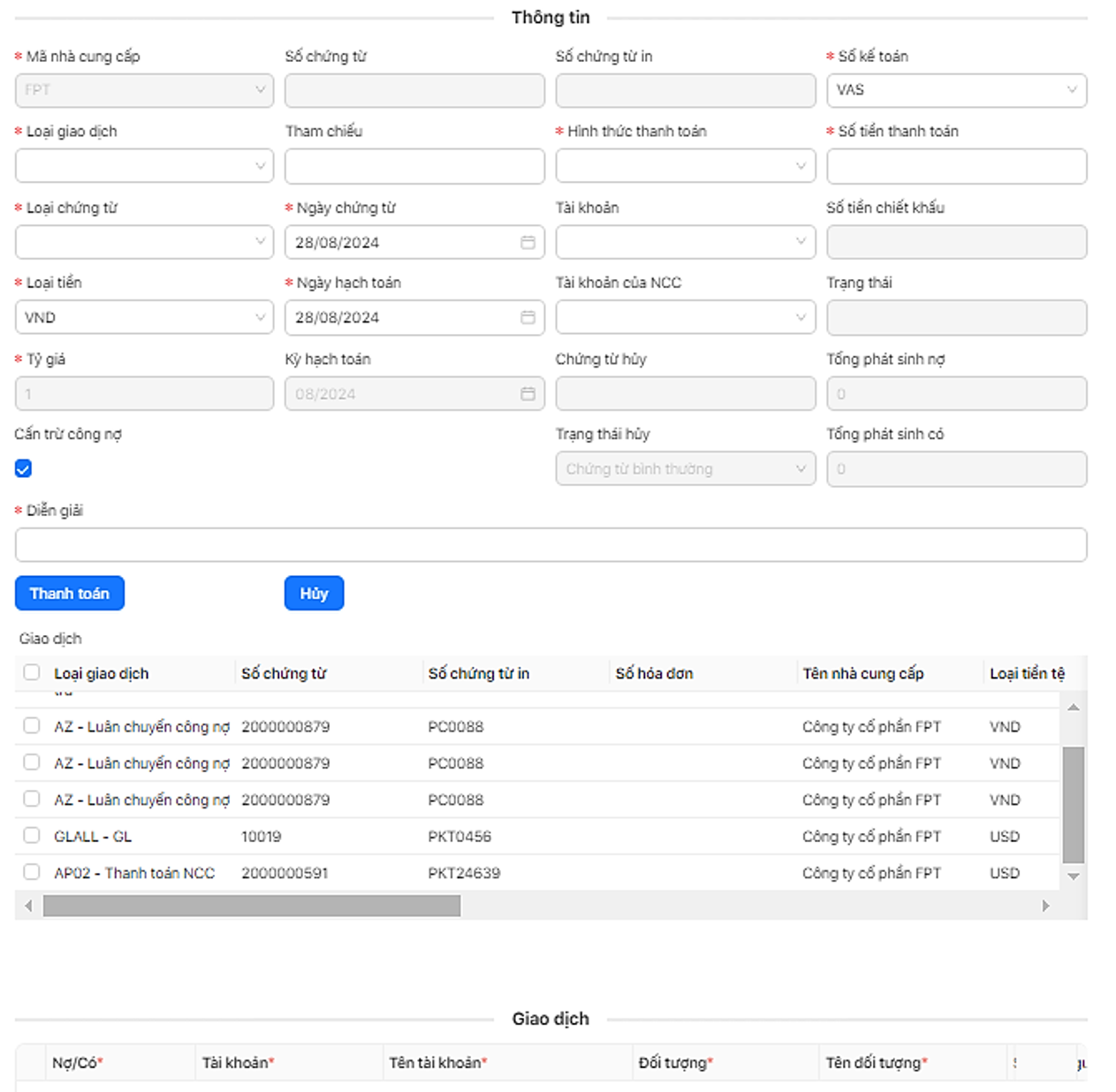1116x1092 pixels.
Task: Tick the select-all checkbox in table header
Action: pyautogui.click(x=32, y=672)
